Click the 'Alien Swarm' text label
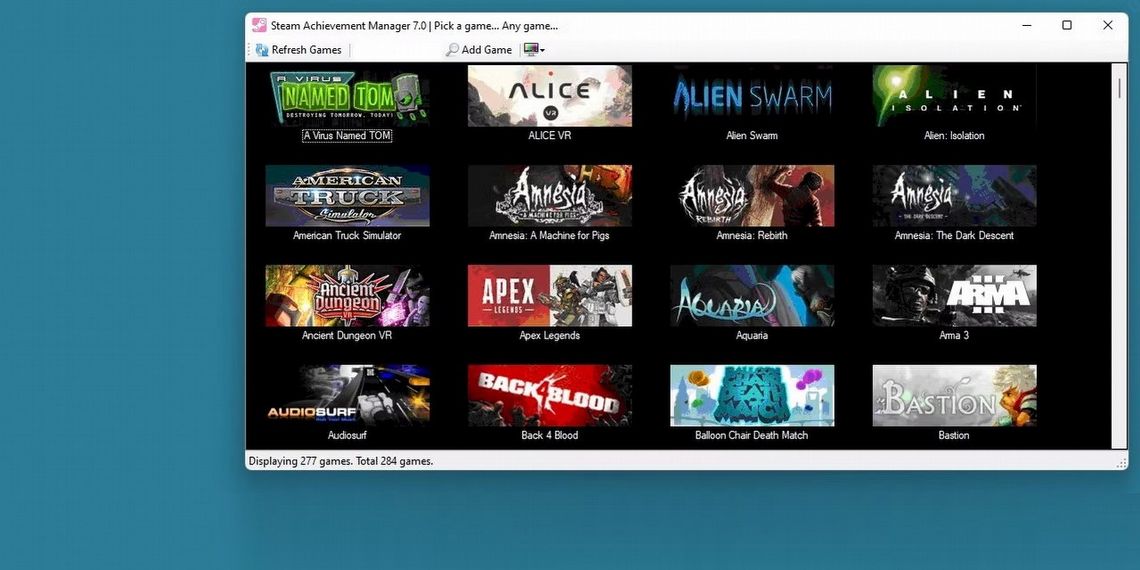Viewport: 1140px width, 570px height. [x=752, y=135]
